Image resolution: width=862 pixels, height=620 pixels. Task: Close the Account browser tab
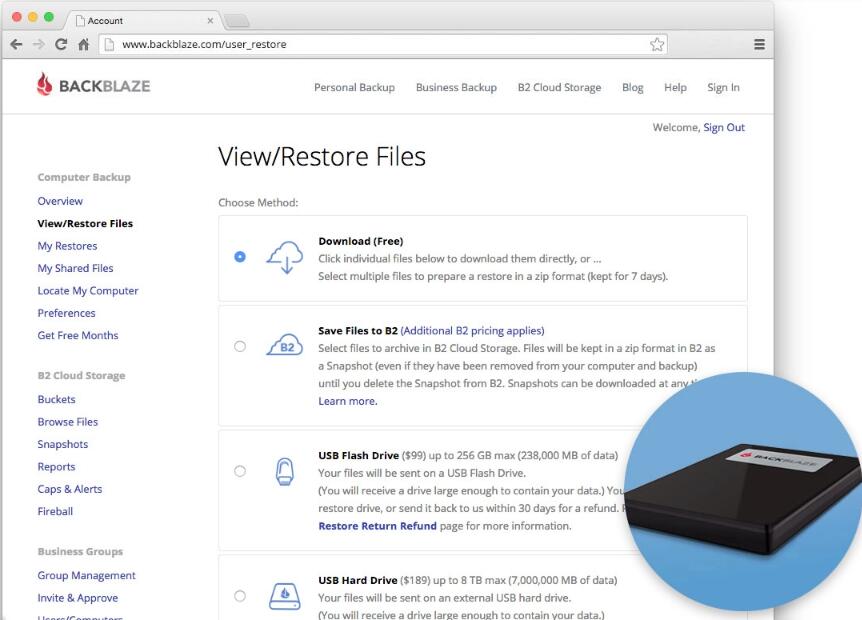click(x=210, y=21)
